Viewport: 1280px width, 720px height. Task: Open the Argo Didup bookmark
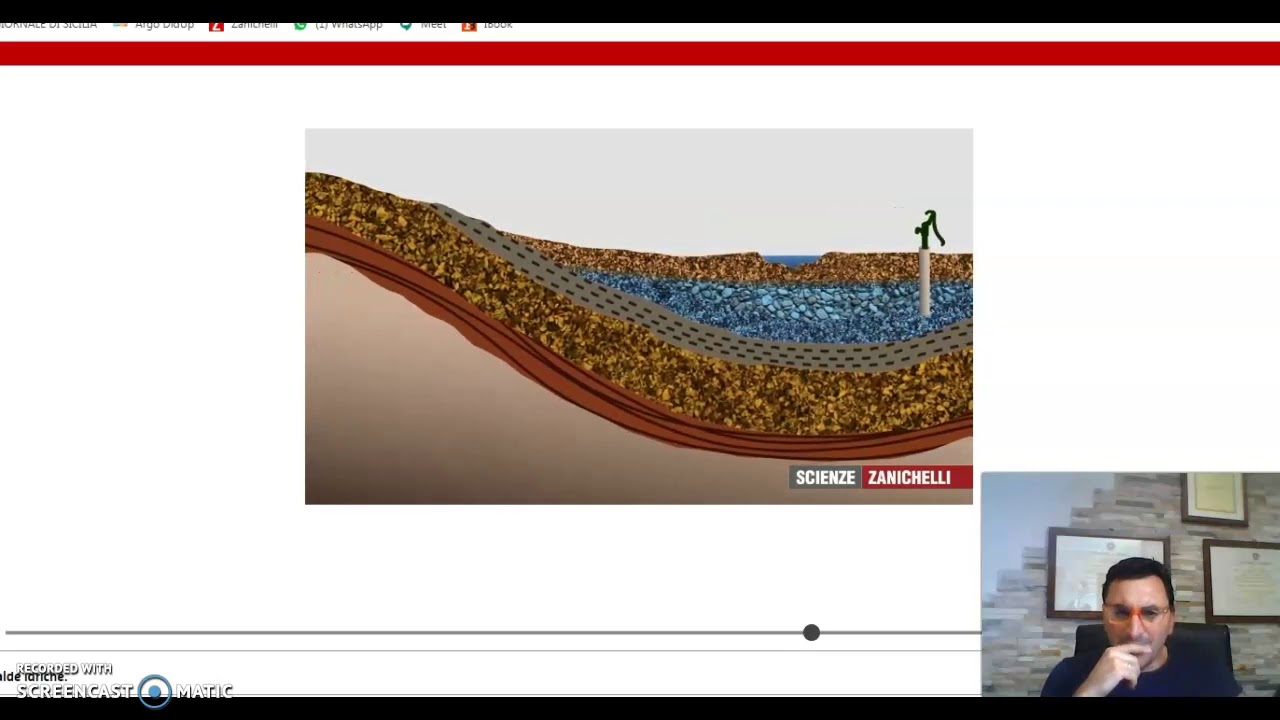[154, 25]
